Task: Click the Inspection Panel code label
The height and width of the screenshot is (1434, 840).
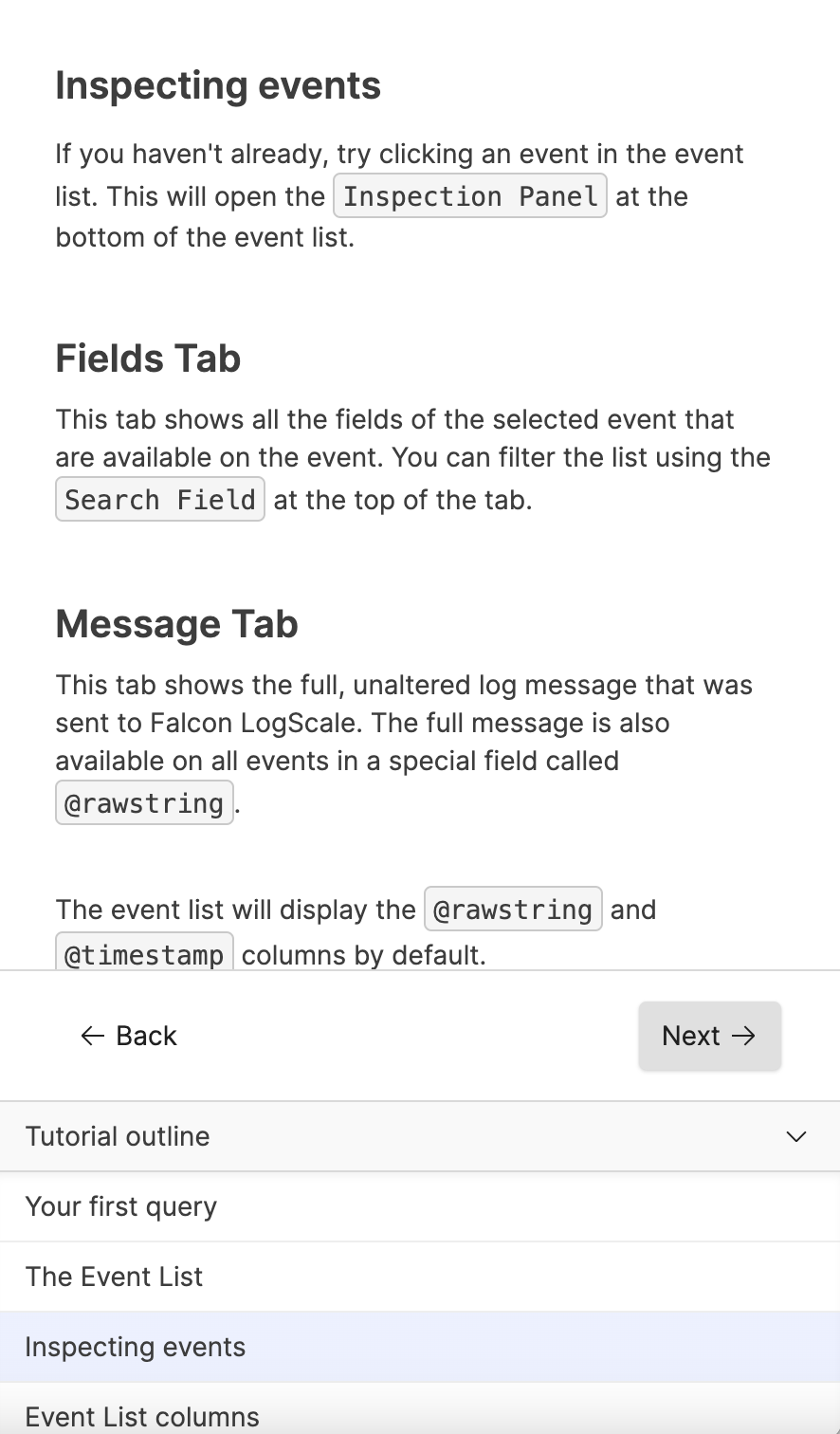Action: point(470,196)
